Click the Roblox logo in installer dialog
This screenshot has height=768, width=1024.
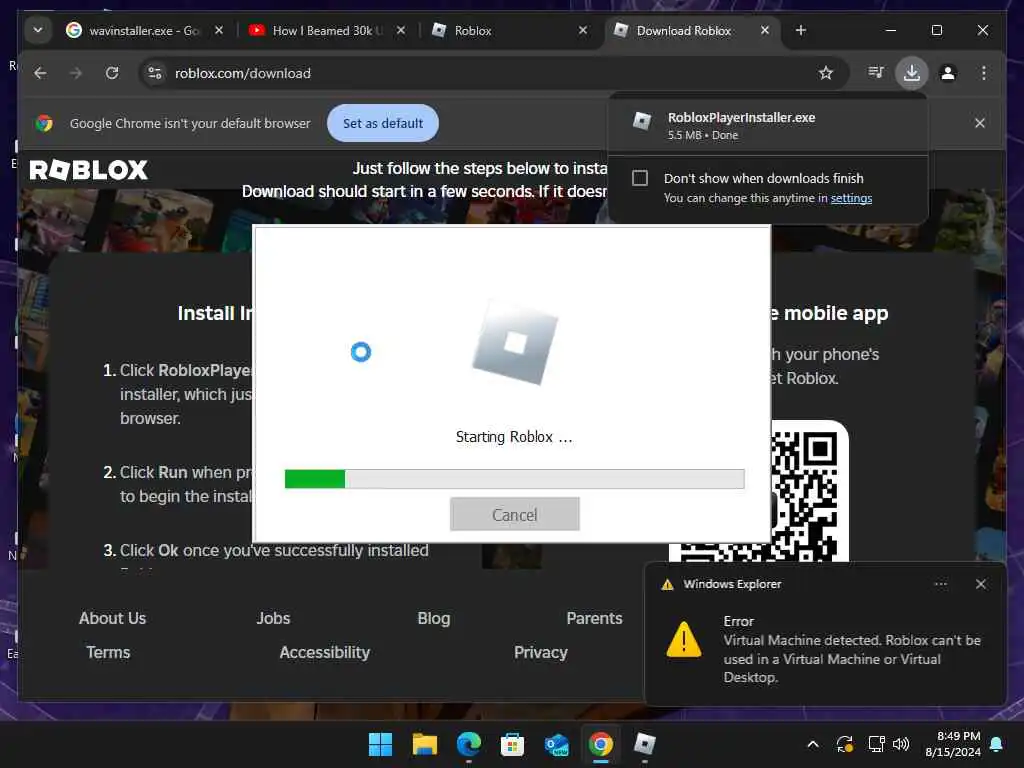pyautogui.click(x=515, y=343)
